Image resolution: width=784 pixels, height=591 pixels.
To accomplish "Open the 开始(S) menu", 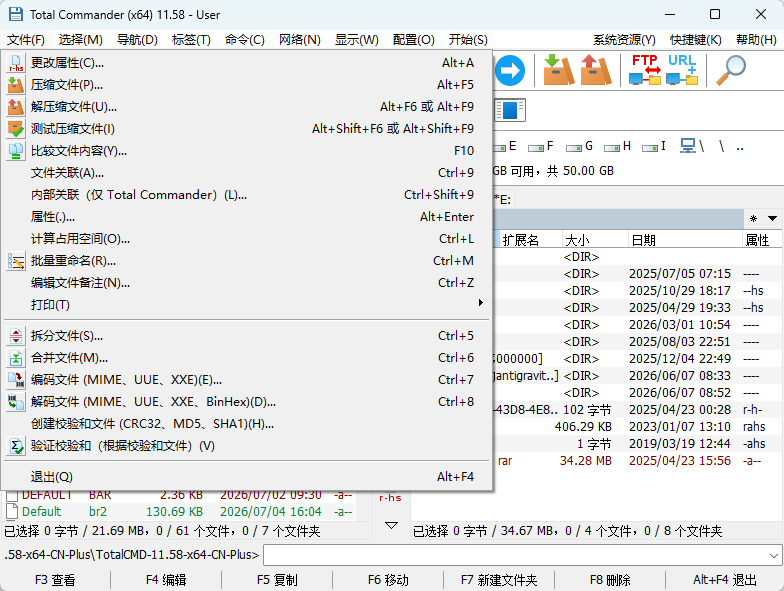I will 468,40.
